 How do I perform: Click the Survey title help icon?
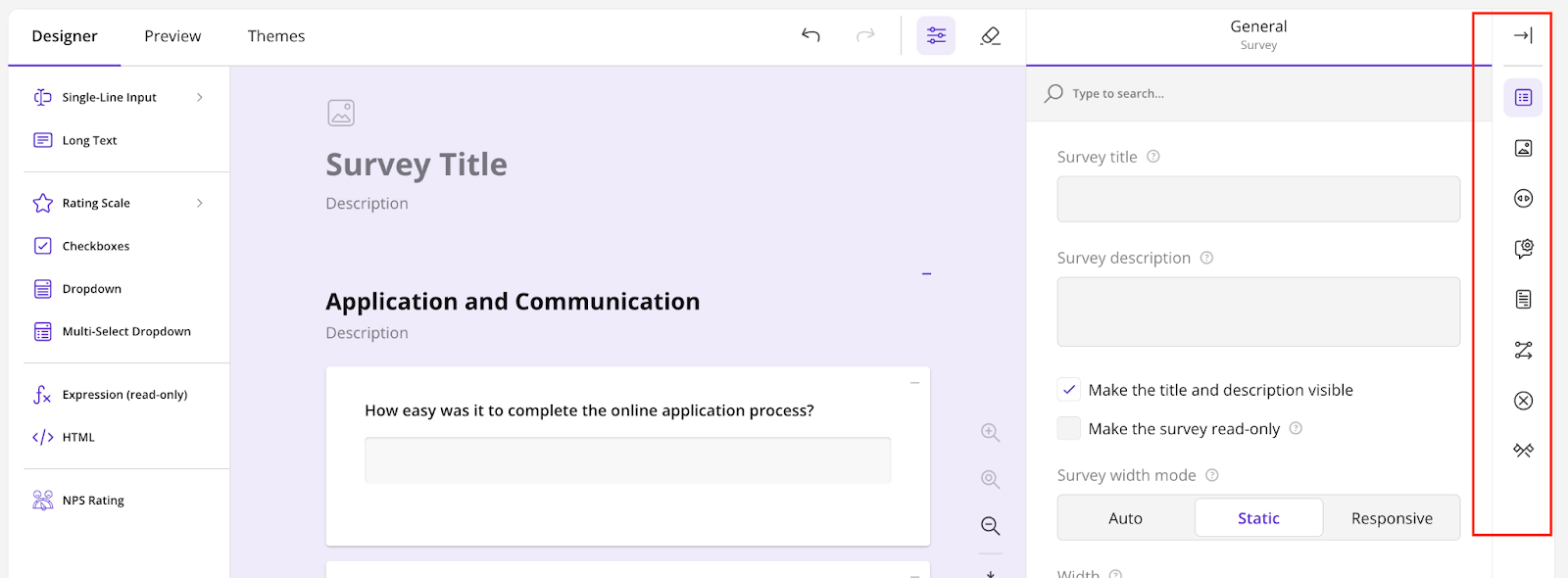click(1153, 157)
